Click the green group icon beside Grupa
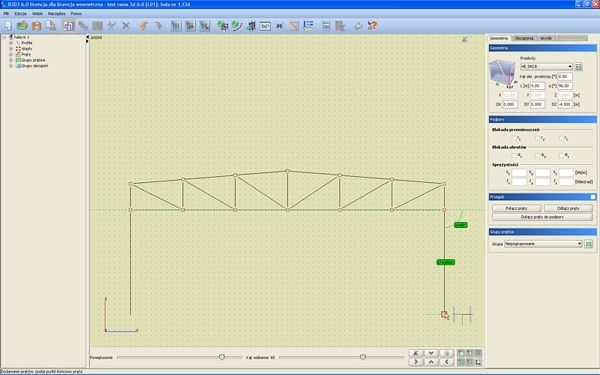 point(589,244)
